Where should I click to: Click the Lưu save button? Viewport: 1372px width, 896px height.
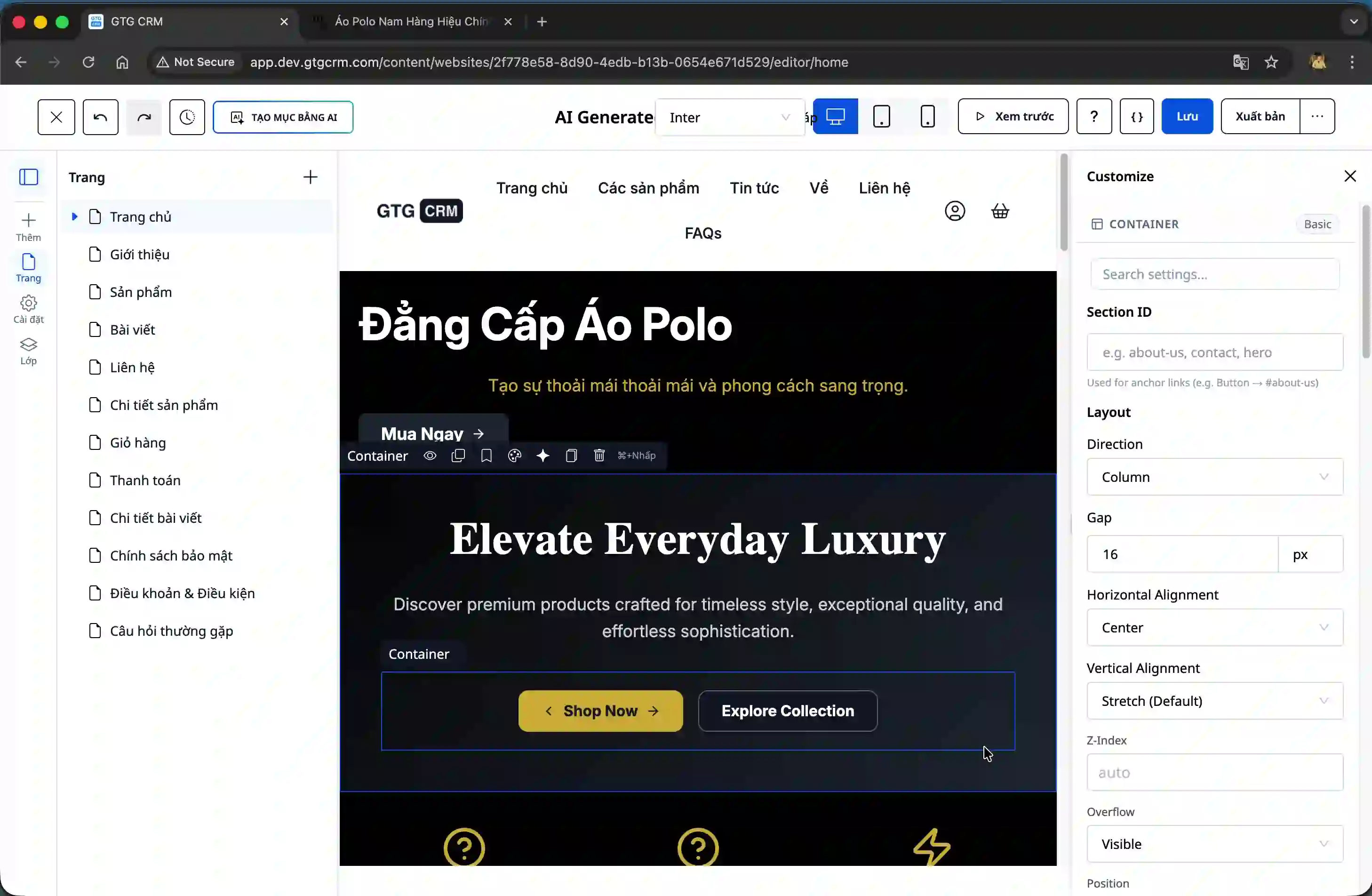tap(1186, 116)
